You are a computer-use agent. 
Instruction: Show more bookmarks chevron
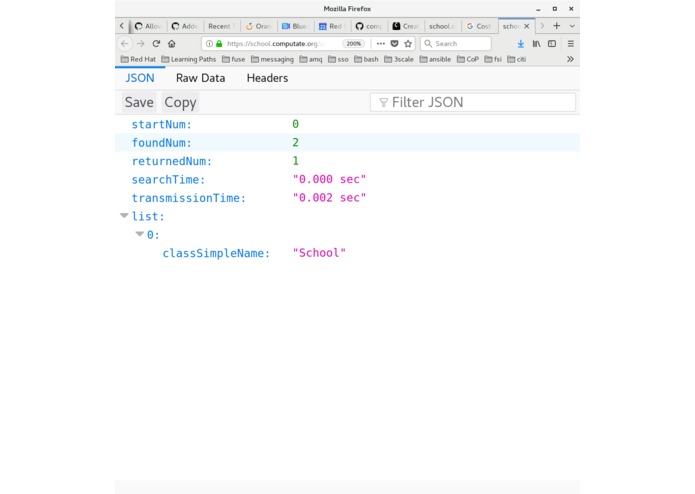pyautogui.click(x=570, y=59)
